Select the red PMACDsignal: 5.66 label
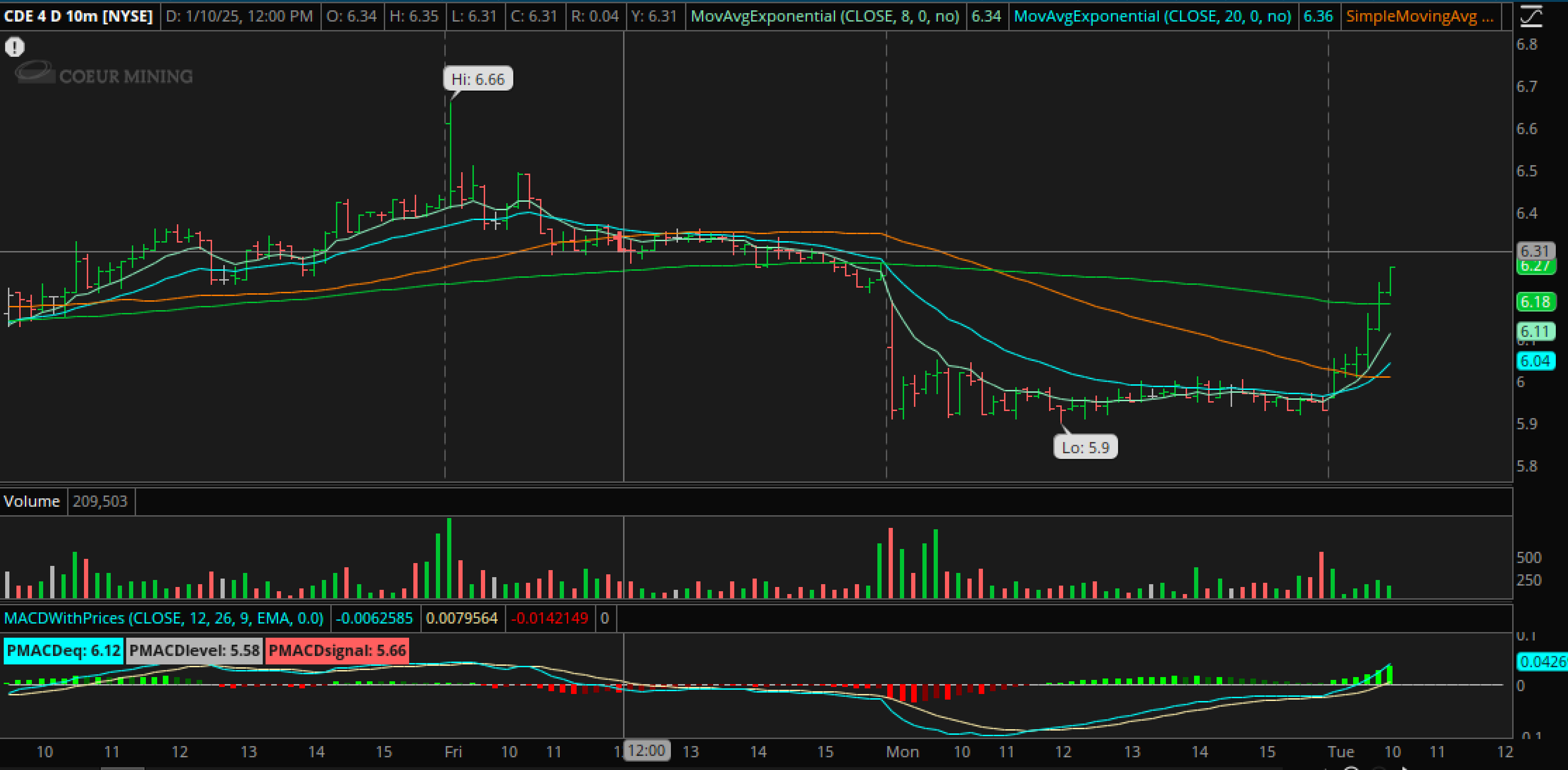 336,650
